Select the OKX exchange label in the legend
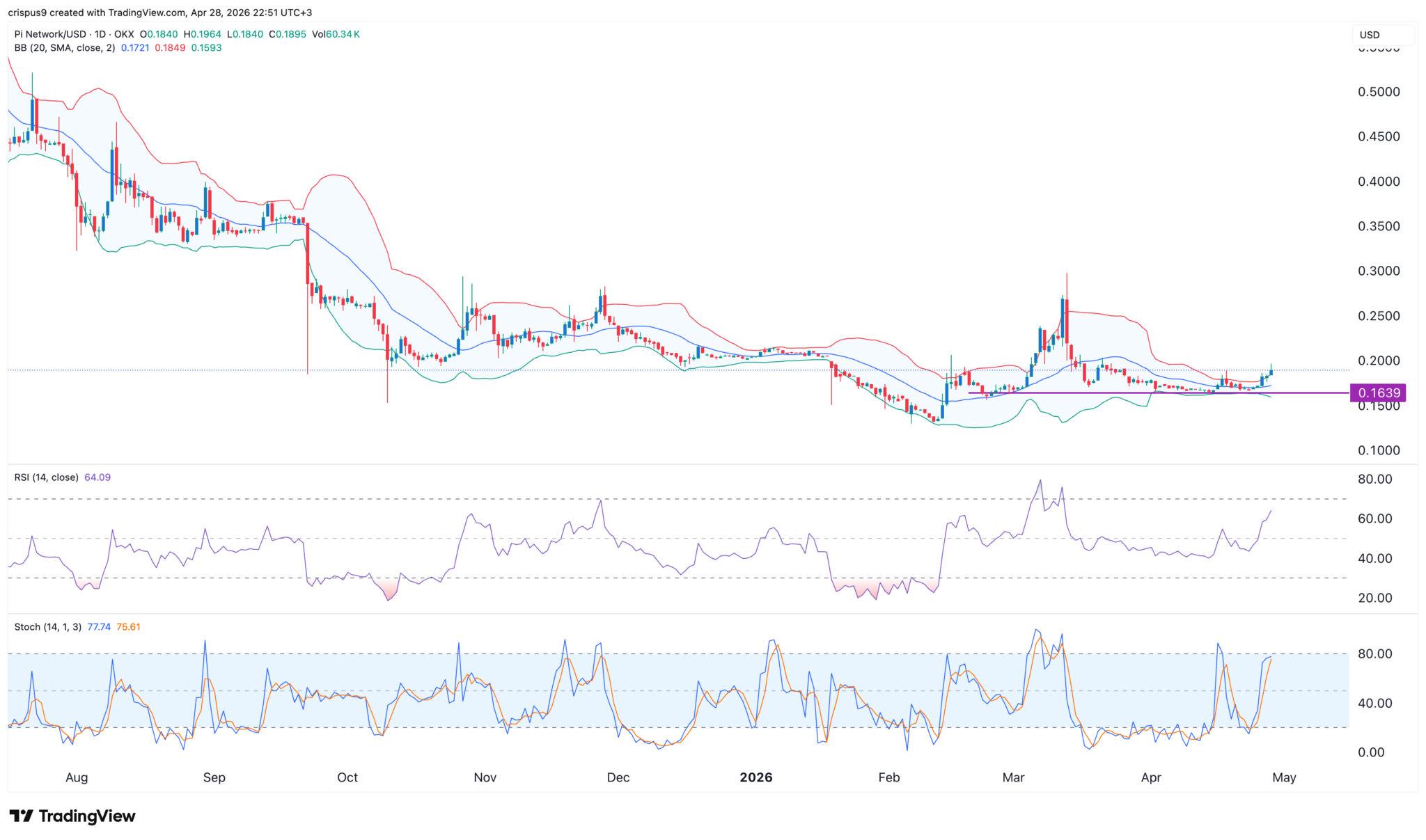The width and height of the screenshot is (1426, 840). tap(123, 33)
